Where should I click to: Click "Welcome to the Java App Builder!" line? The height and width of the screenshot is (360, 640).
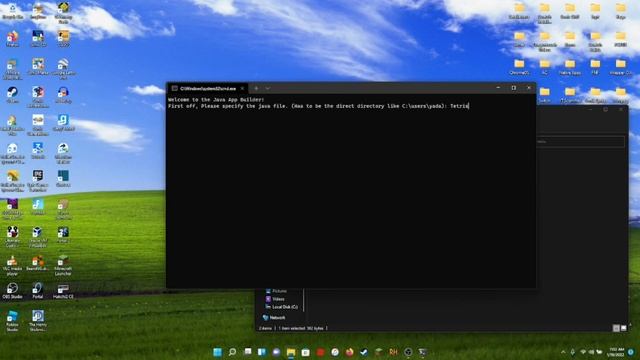(x=216, y=100)
